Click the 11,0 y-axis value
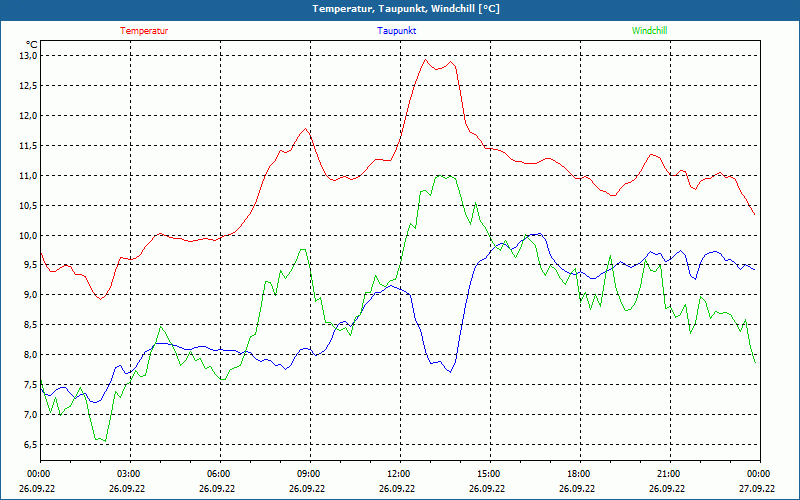800x500 pixels. [x=29, y=176]
